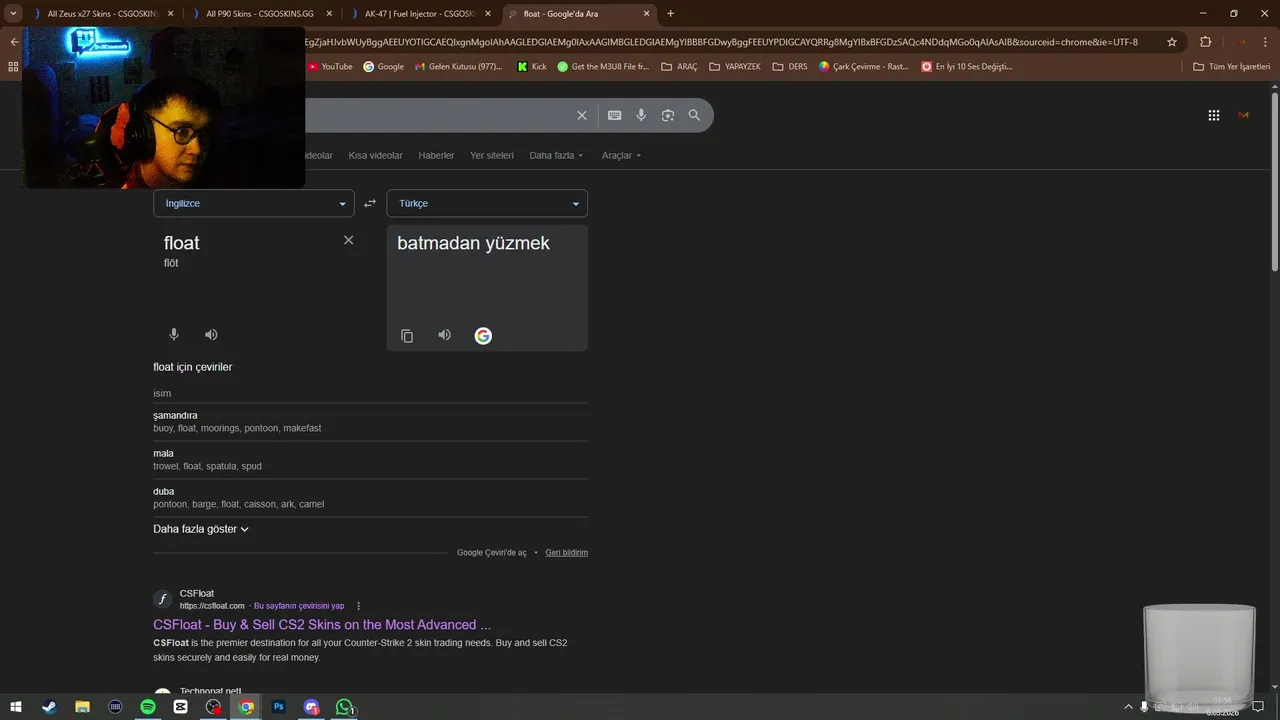
Task: Expand the 'Araçlar' tools menu
Action: click(x=621, y=156)
